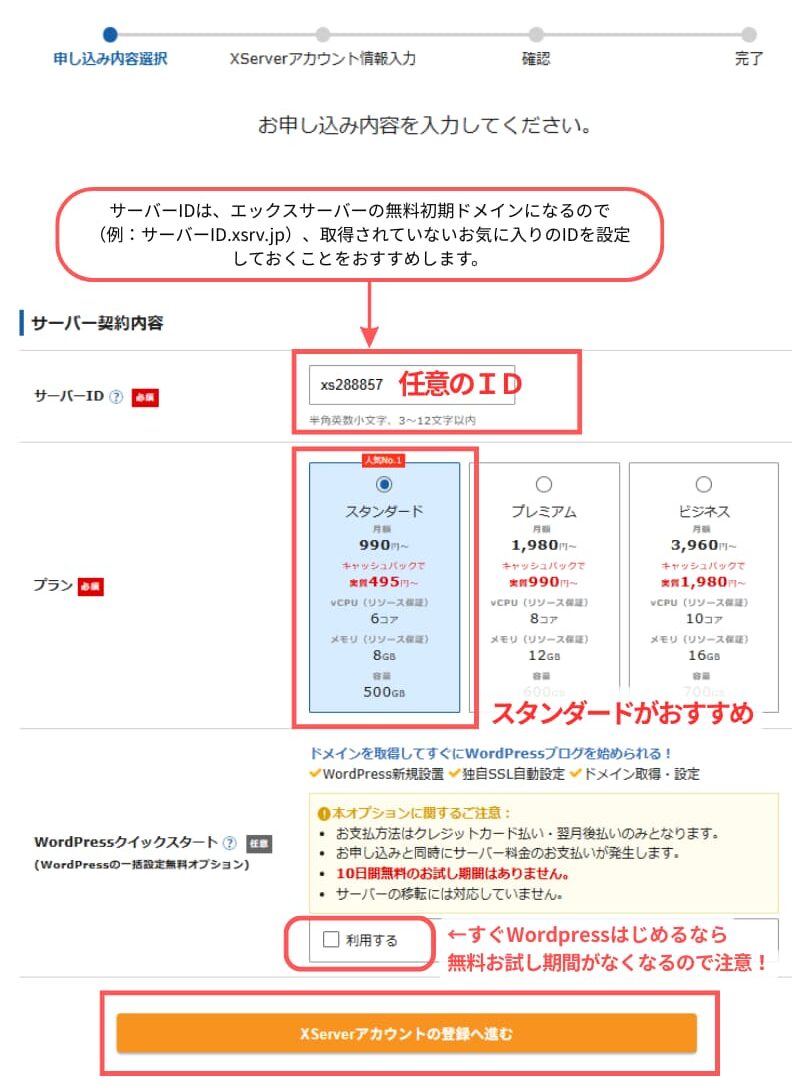Screen dimensions: 798x1090
Task: Click the 独自SSL自動設定 feature text
Action: click(x=514, y=774)
